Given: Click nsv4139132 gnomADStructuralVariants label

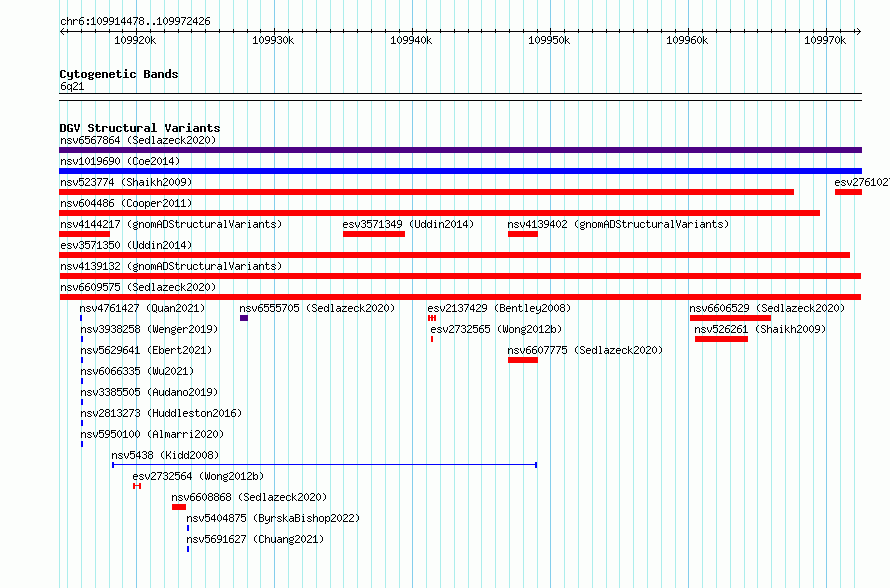Looking at the screenshot, I should tap(171, 266).
